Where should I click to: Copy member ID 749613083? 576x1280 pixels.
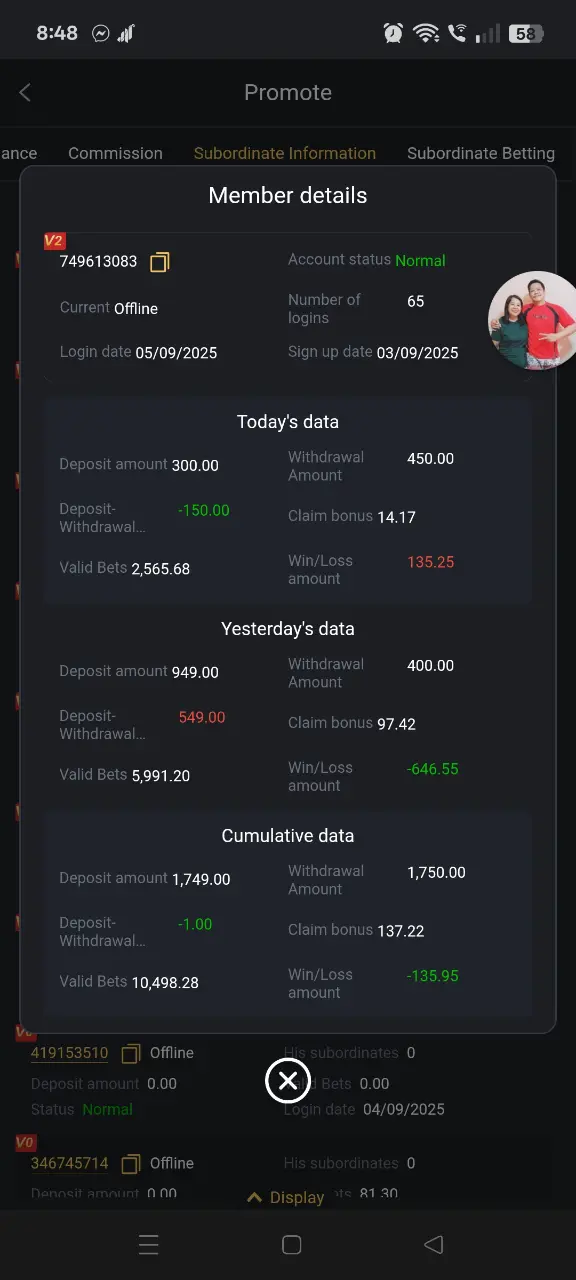click(160, 262)
